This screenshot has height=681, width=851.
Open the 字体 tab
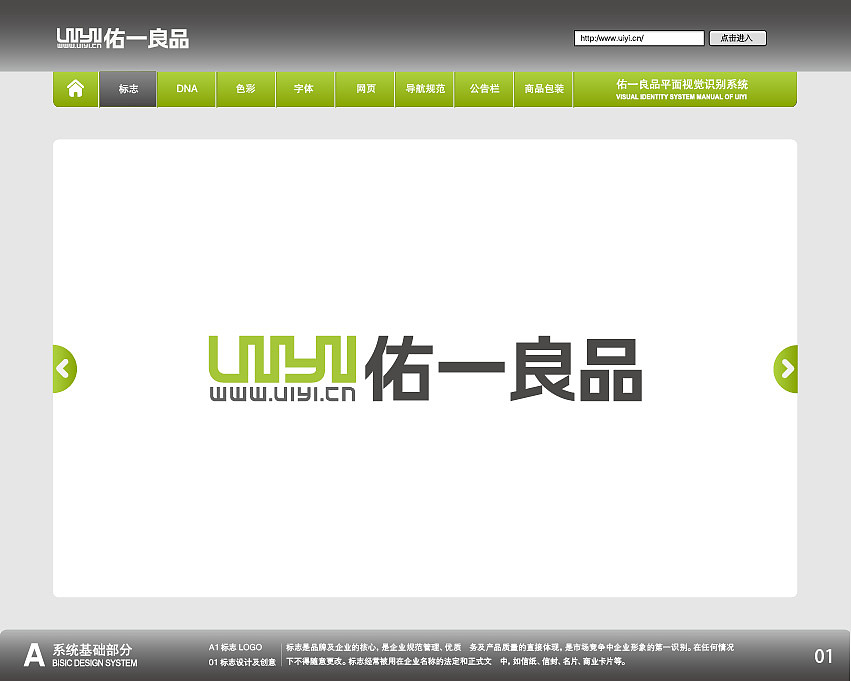click(304, 89)
